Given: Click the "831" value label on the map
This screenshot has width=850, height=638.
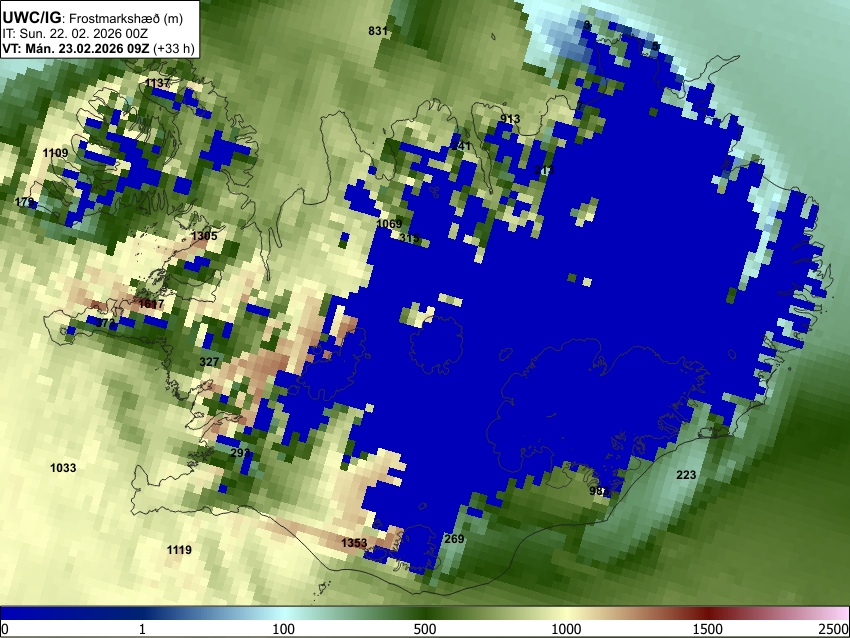Looking at the screenshot, I should 378,31.
